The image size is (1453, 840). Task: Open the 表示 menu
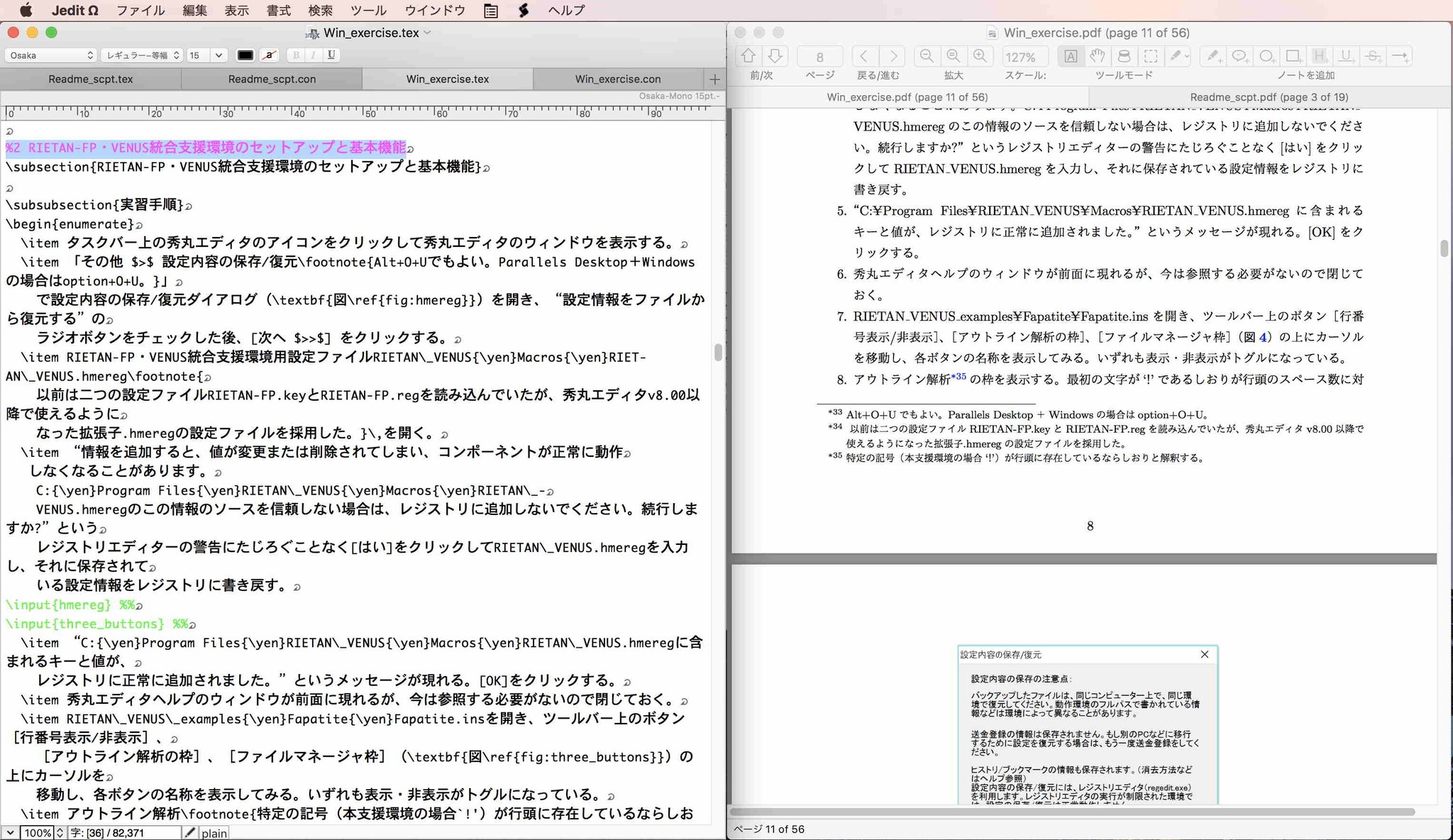click(236, 10)
